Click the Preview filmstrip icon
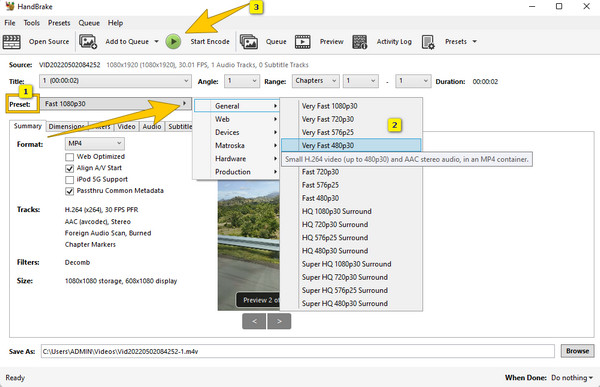The width and height of the screenshot is (600, 387). (303, 42)
